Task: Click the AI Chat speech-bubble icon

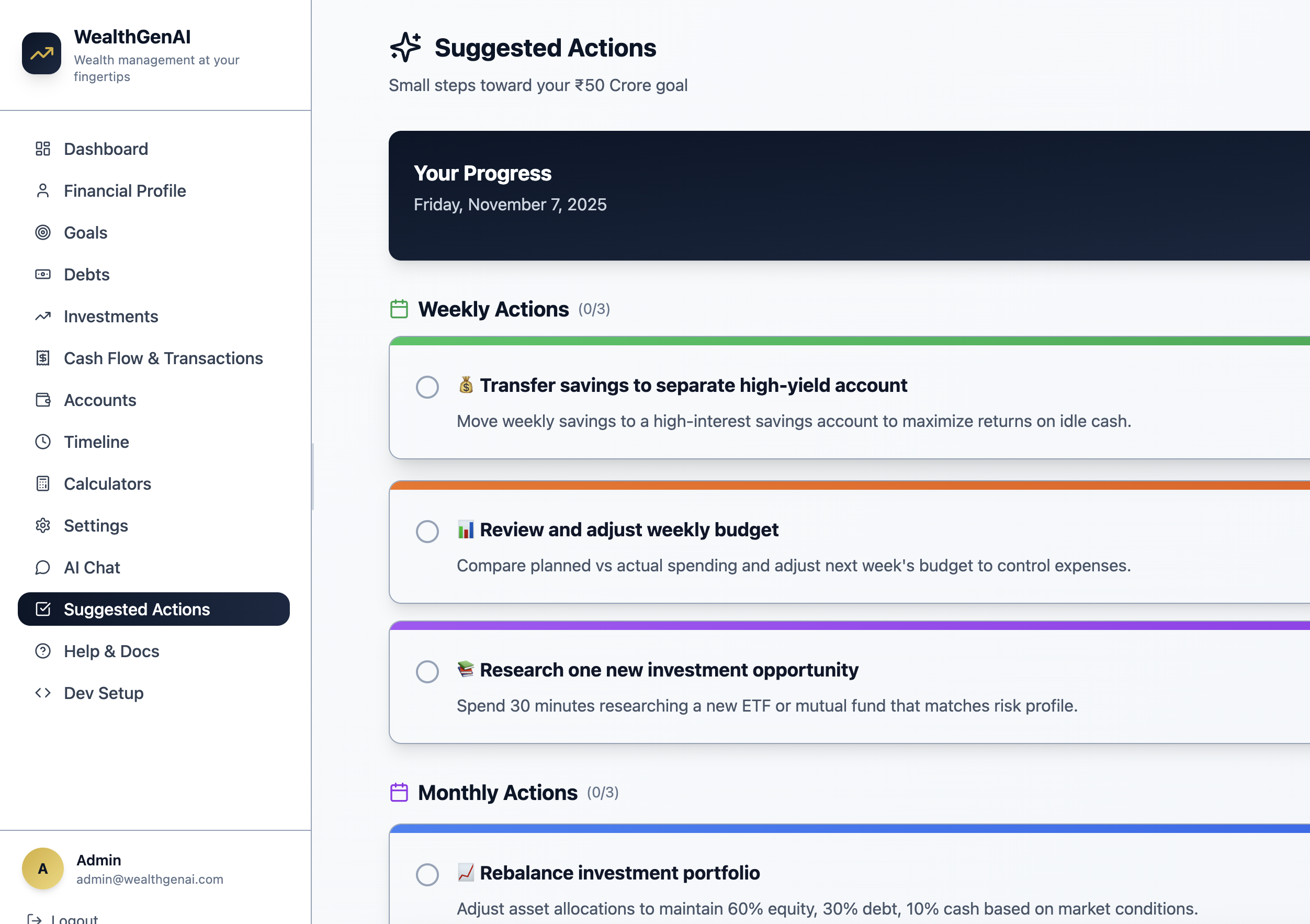Action: (x=43, y=567)
